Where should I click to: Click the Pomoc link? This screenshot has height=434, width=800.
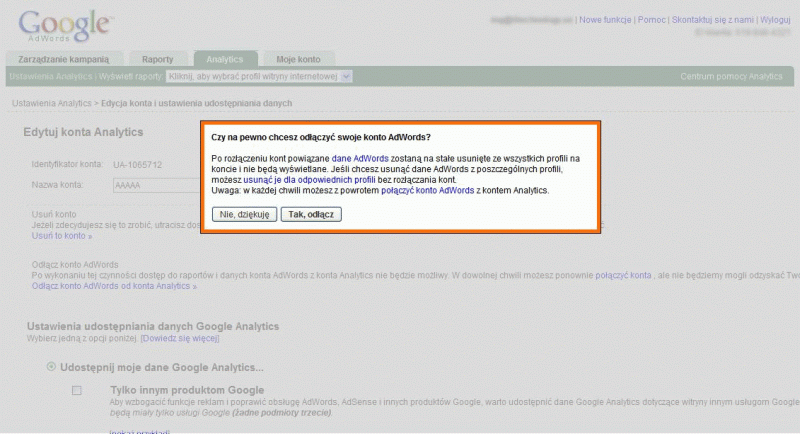point(652,20)
